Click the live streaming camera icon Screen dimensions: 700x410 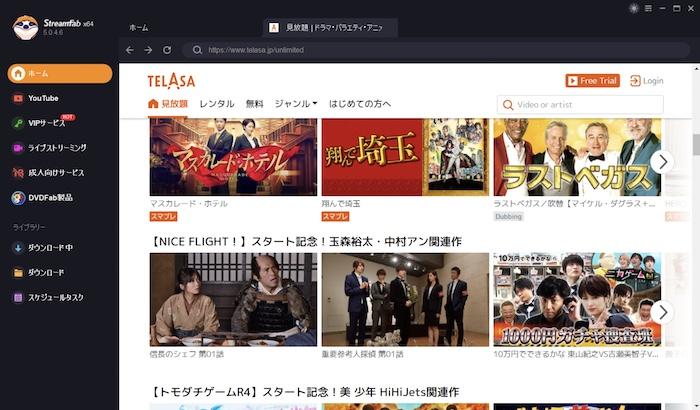click(x=18, y=148)
